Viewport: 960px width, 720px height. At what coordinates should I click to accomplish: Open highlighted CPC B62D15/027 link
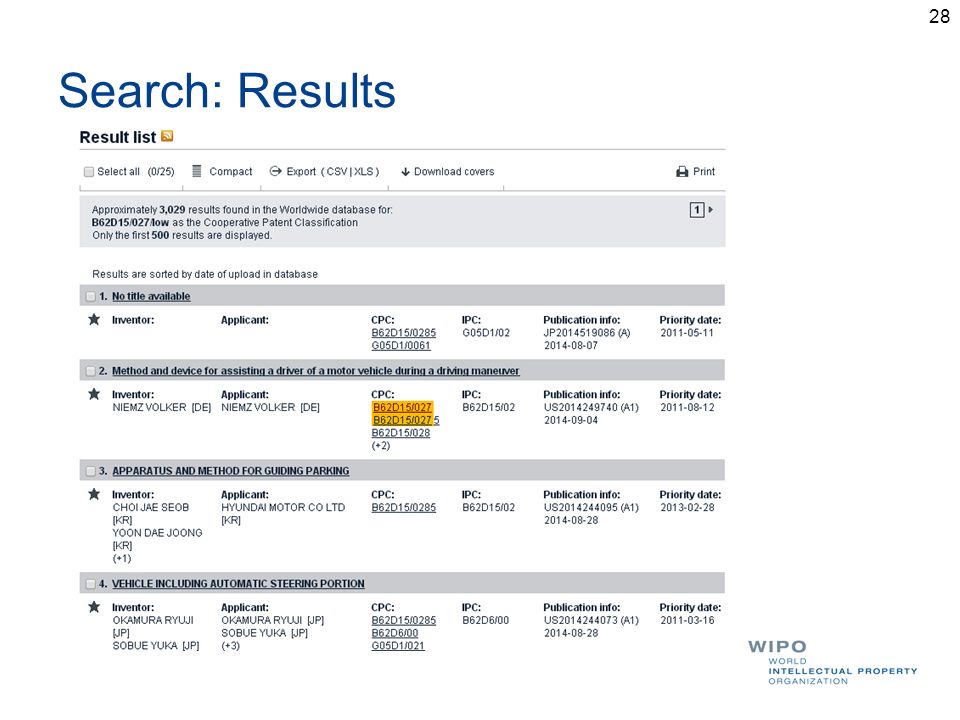(402, 407)
